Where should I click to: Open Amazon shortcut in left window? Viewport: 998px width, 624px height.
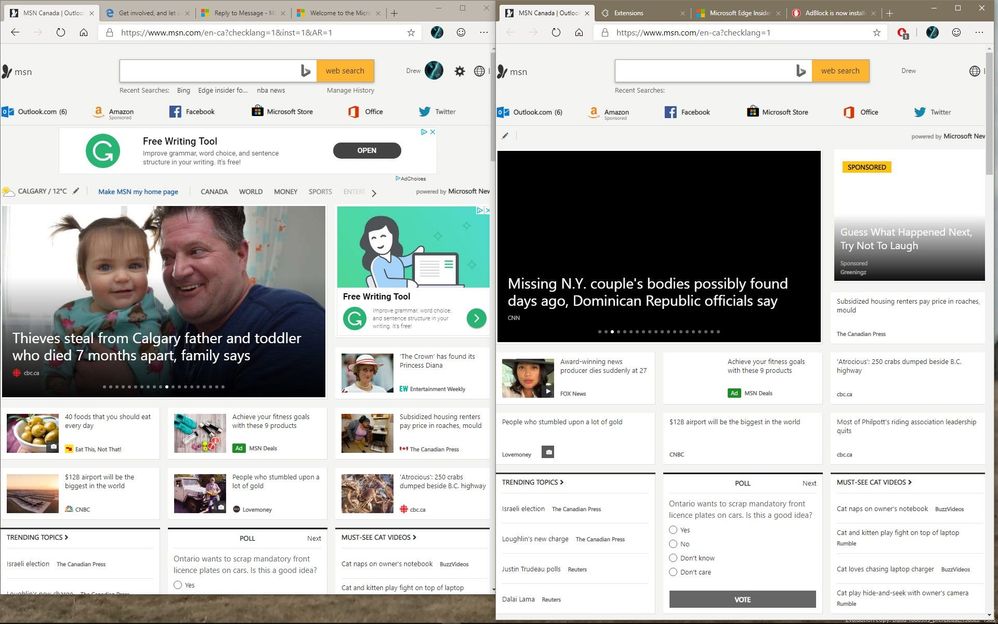tap(113, 112)
